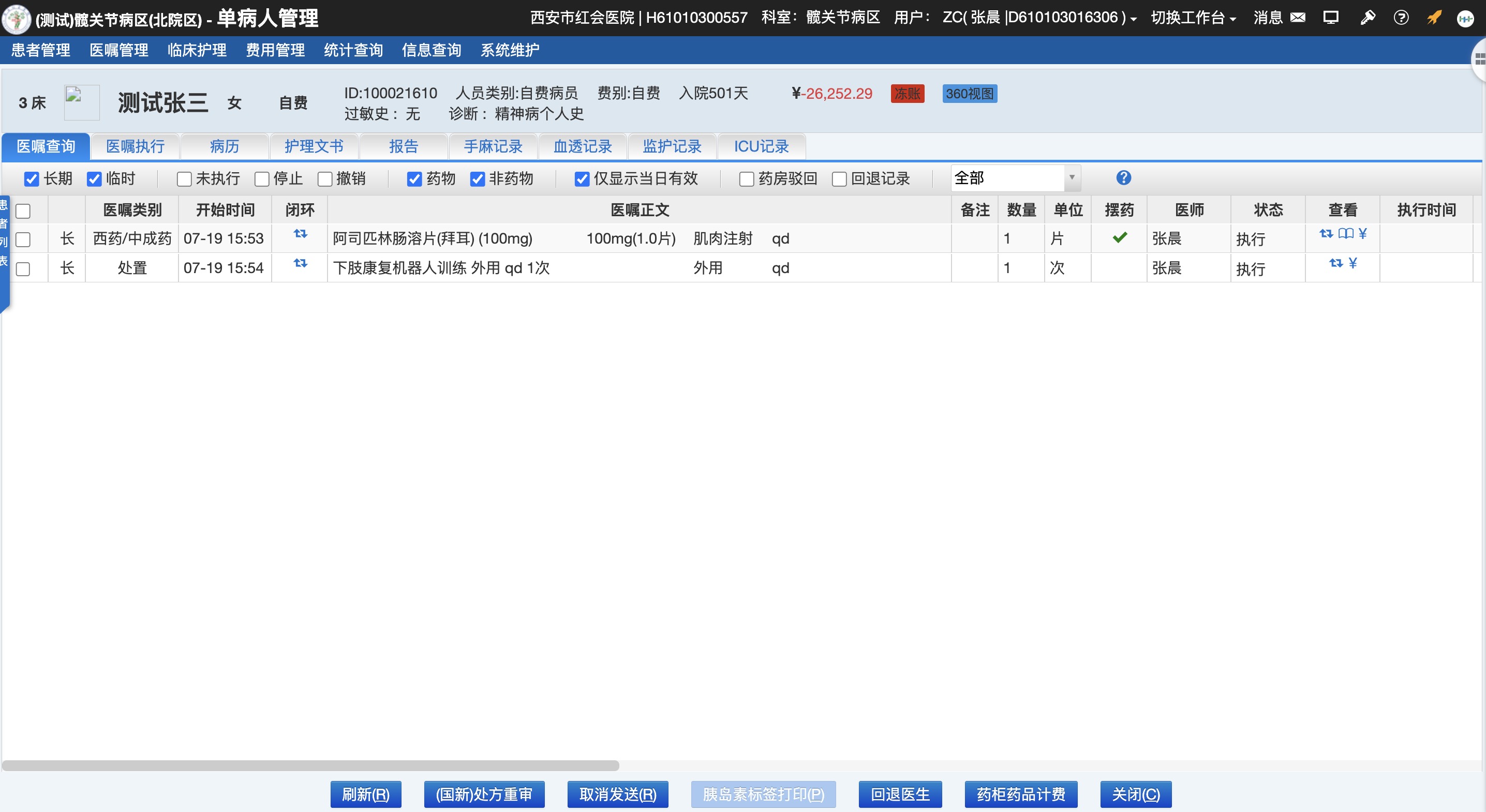Switch to the 手麻记录 tab

click(x=493, y=146)
